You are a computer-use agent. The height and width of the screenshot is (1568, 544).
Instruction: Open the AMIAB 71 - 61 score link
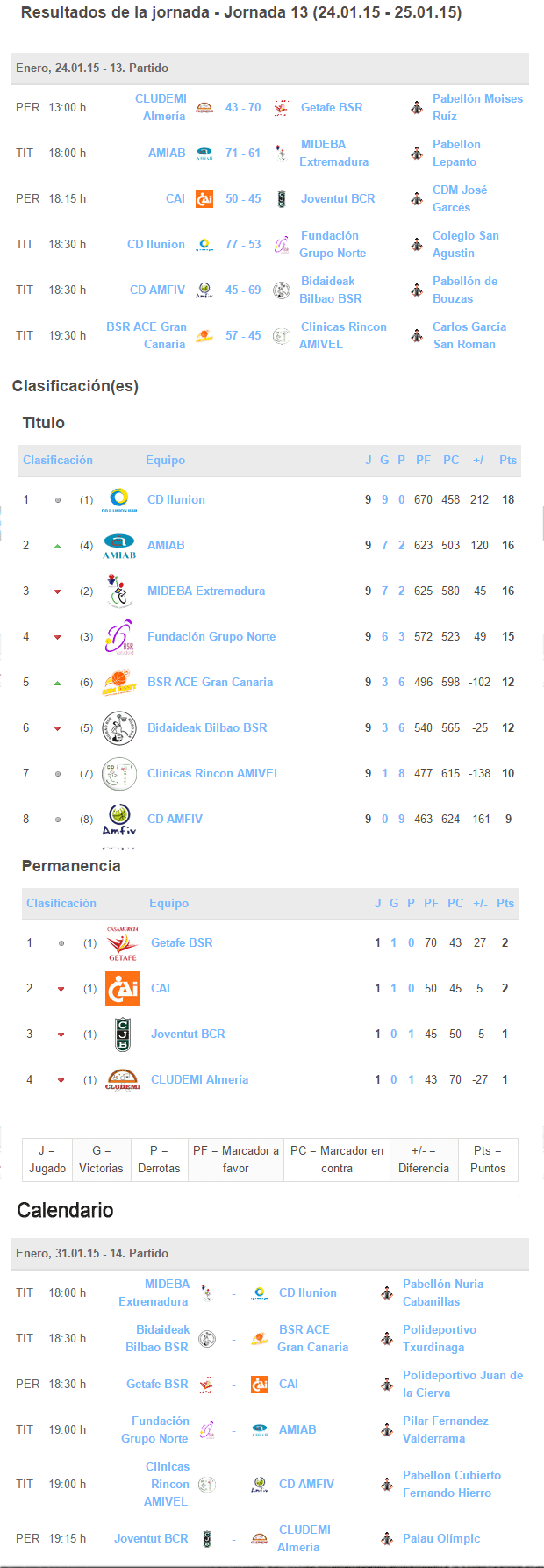click(243, 153)
